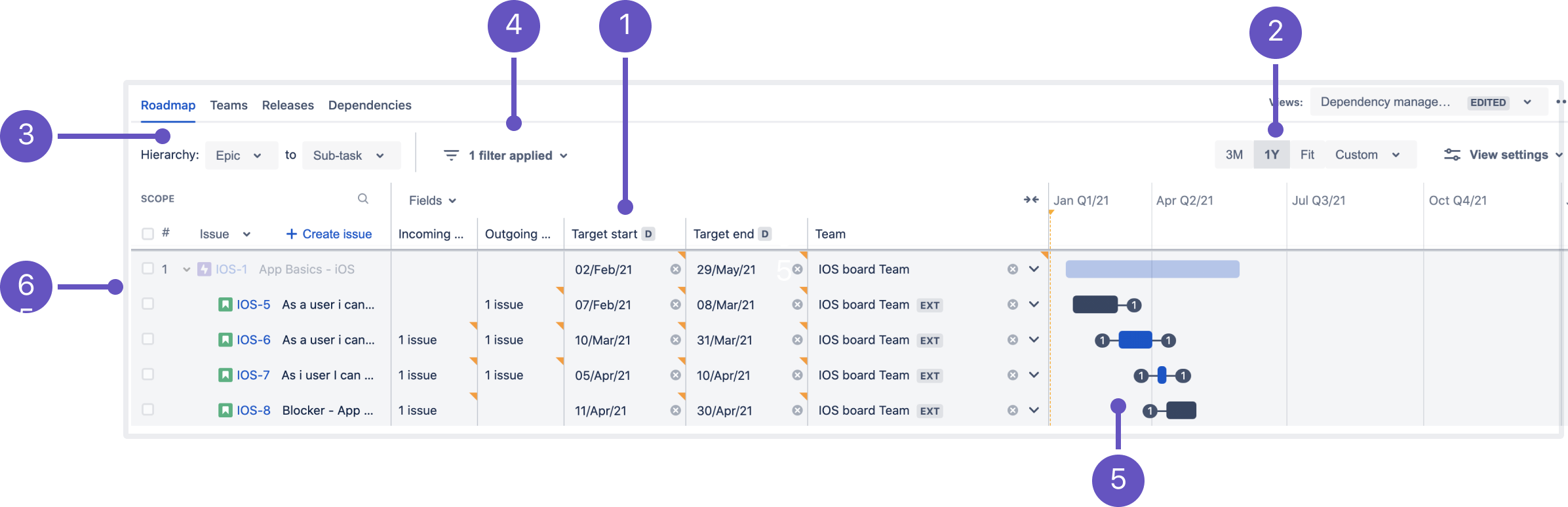Open the Epic hierarchy dropdown
This screenshot has height=507, width=1568.
point(241,155)
